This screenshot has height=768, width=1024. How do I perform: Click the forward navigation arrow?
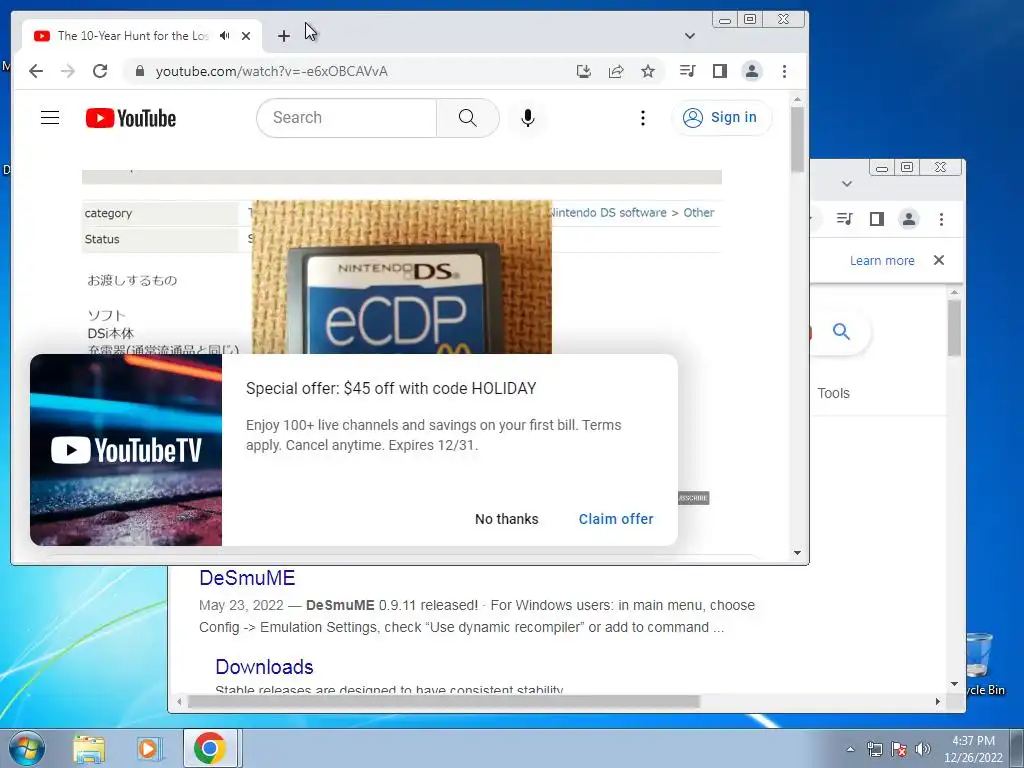(x=68, y=71)
